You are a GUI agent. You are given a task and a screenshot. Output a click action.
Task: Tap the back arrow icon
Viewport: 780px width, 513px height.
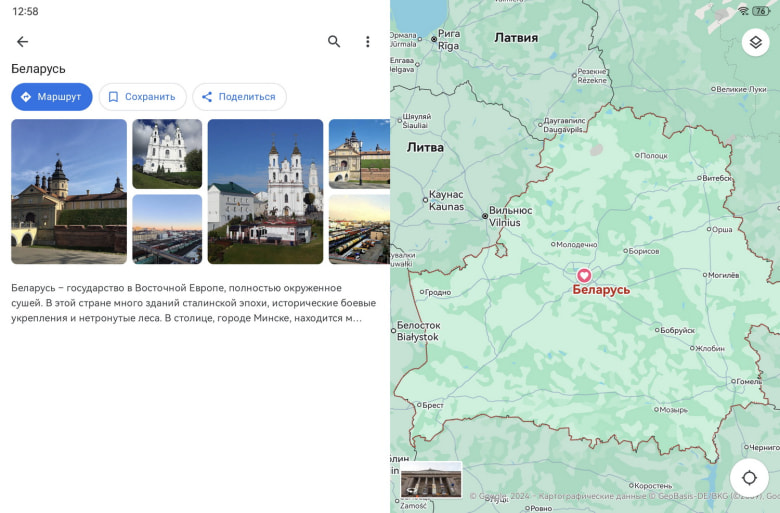[x=22, y=42]
